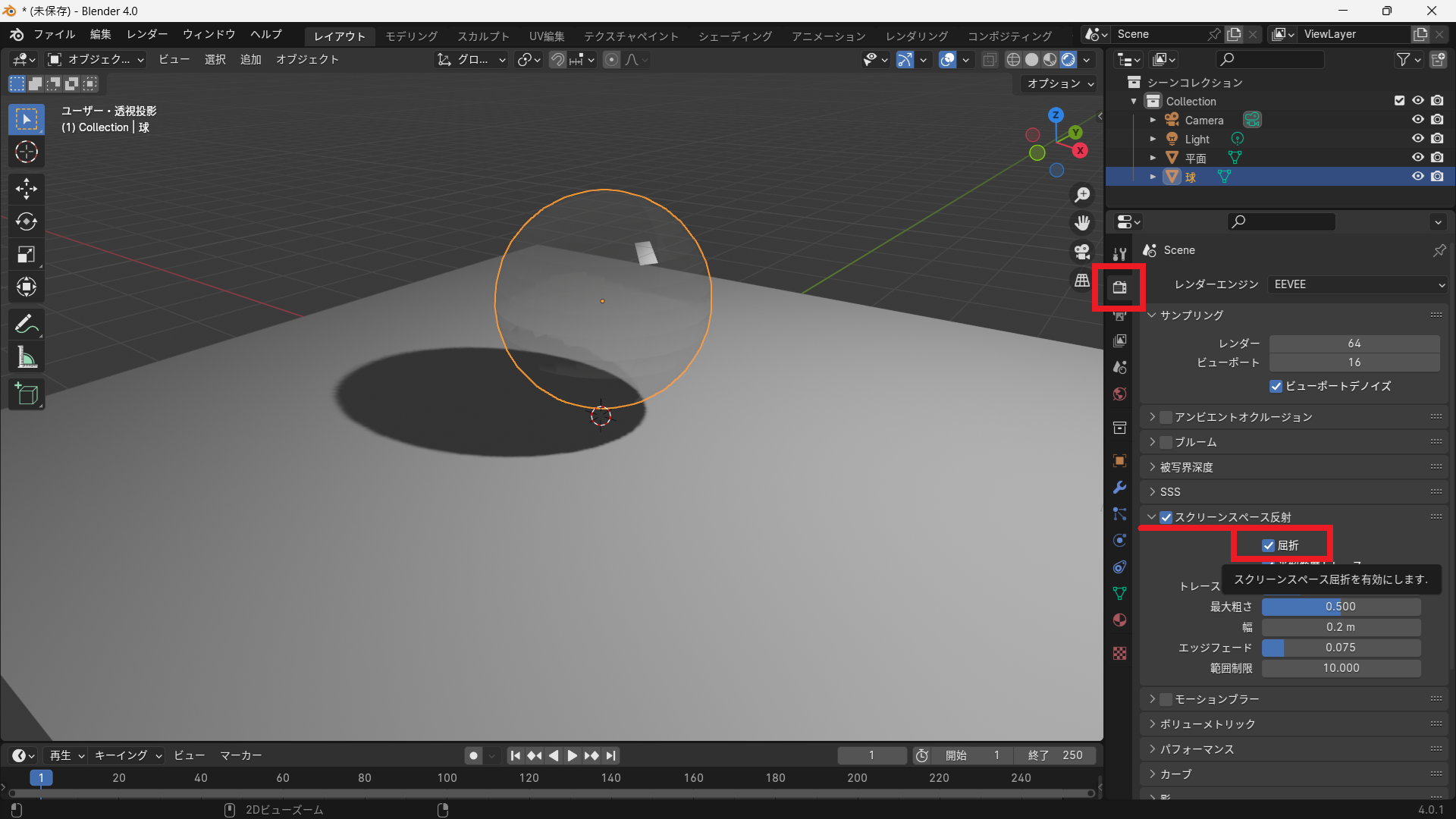Click the Add Cube tool
The image size is (1456, 819).
[27, 394]
